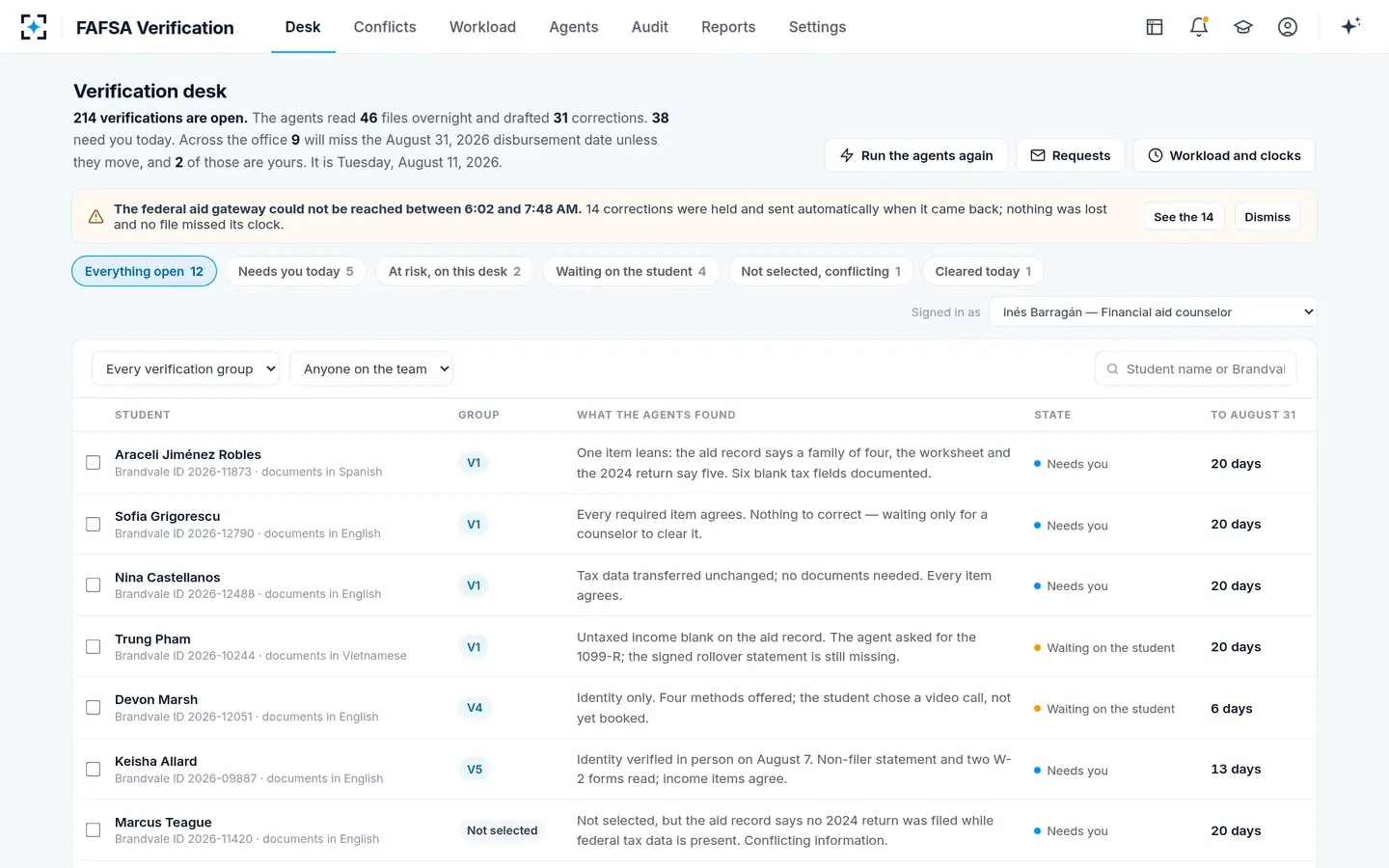Screen dimensions: 1389x868
Task: Click the V4 group badge for Devon Marsh
Action: click(x=475, y=708)
